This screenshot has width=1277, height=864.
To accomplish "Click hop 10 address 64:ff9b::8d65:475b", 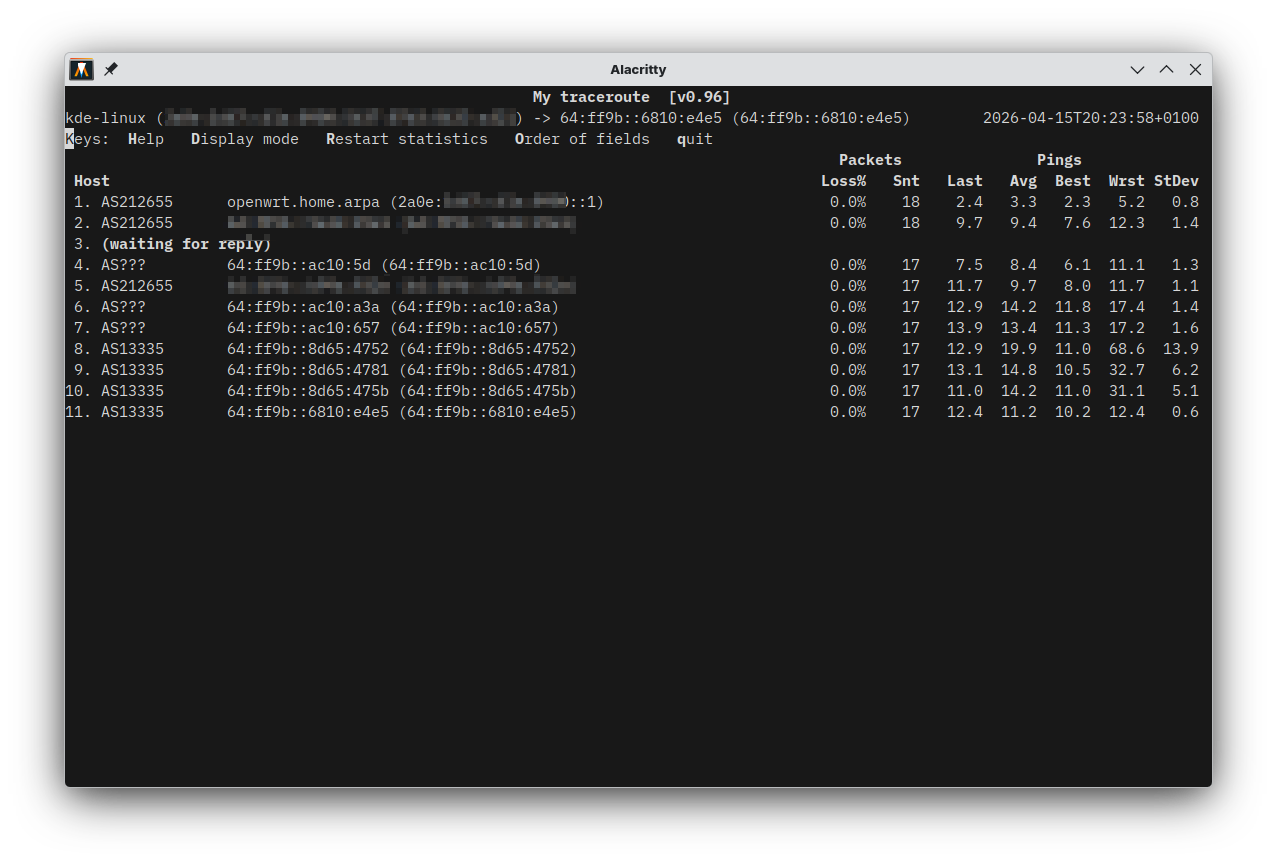I will [x=308, y=391].
